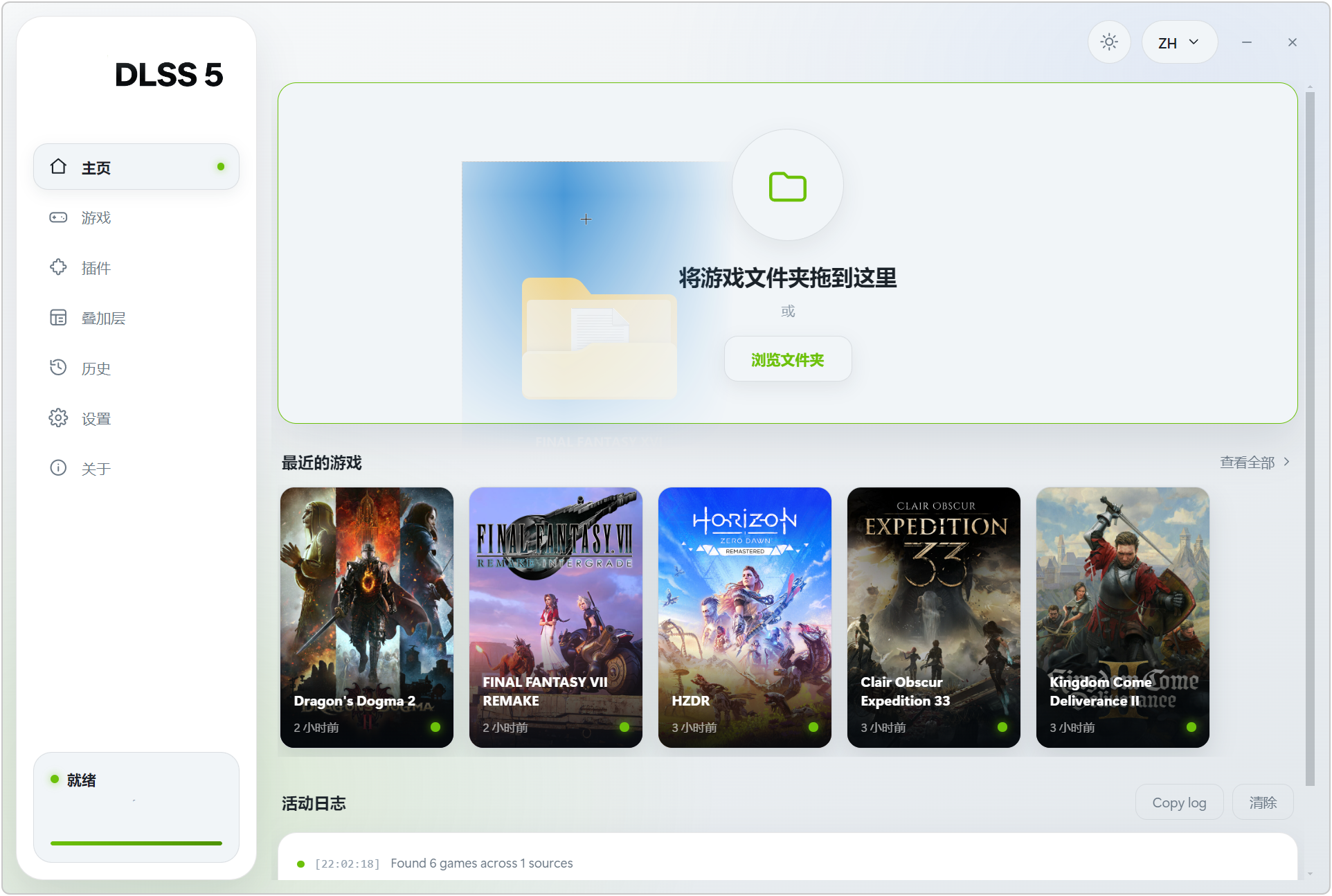Image resolution: width=1332 pixels, height=896 pixels.
Task: Click the 清除 clear log button
Action: click(1263, 803)
